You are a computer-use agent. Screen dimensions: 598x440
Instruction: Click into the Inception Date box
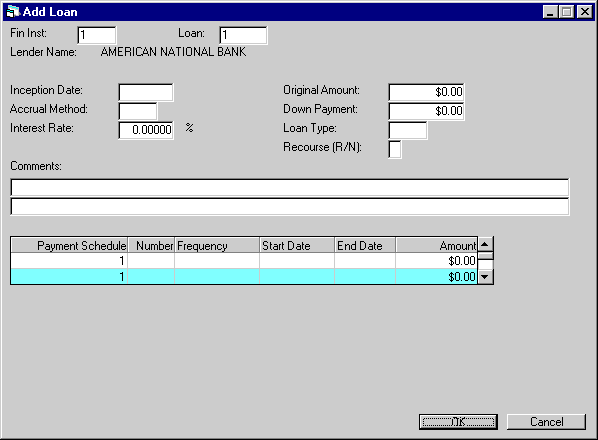(x=146, y=93)
